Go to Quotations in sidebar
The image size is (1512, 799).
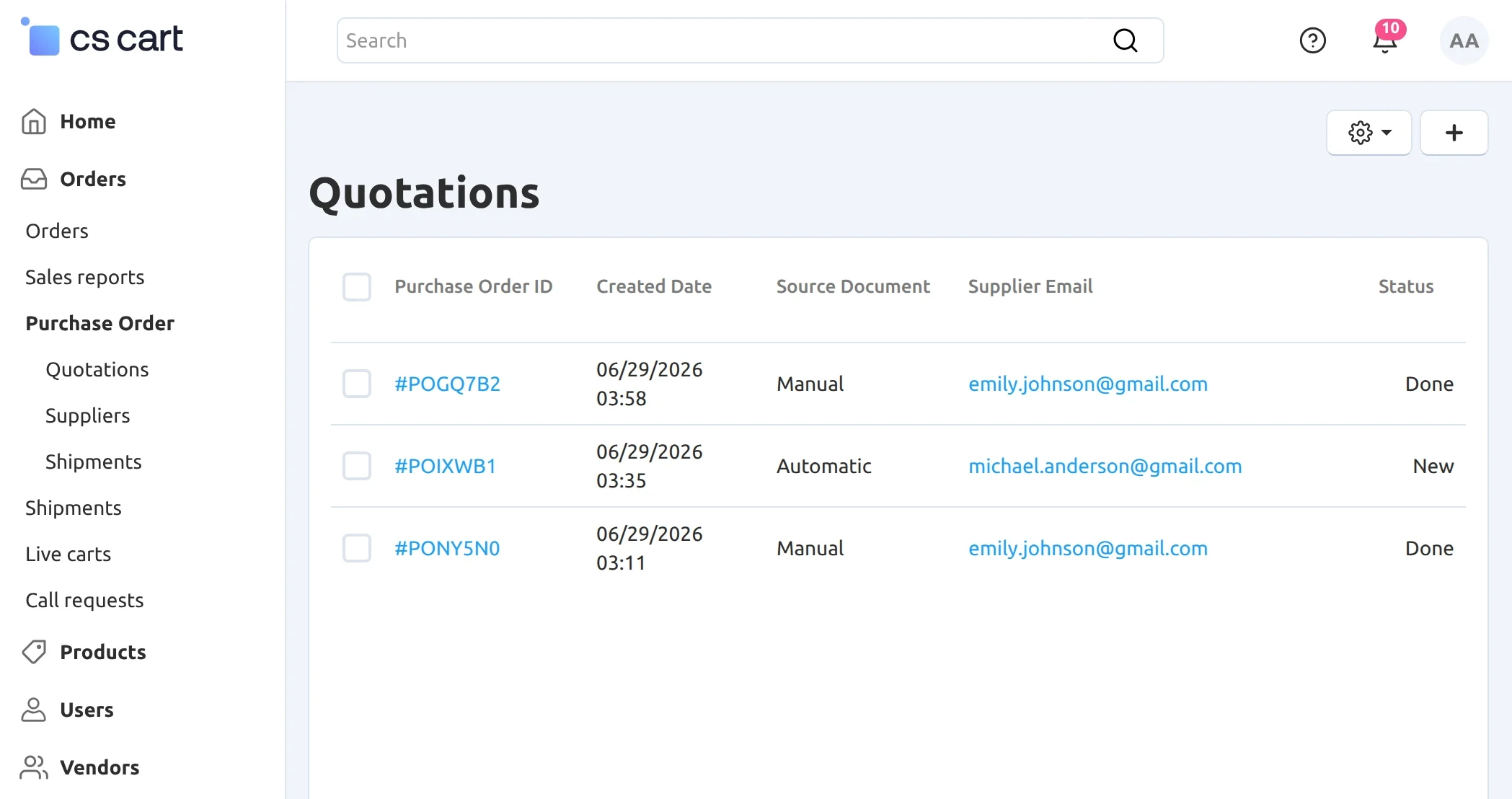[x=97, y=369]
